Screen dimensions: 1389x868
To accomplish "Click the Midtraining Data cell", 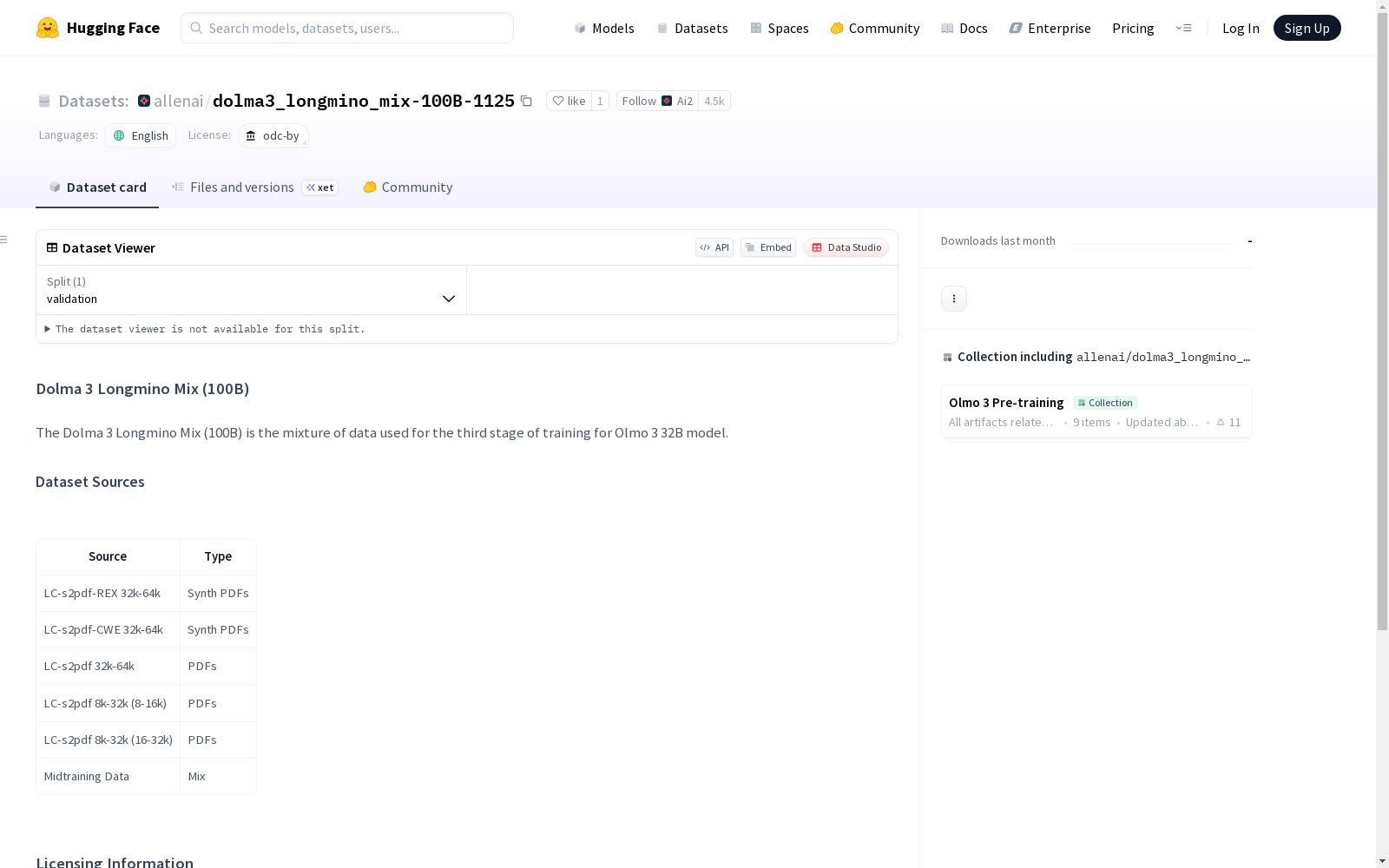I will tap(108, 777).
